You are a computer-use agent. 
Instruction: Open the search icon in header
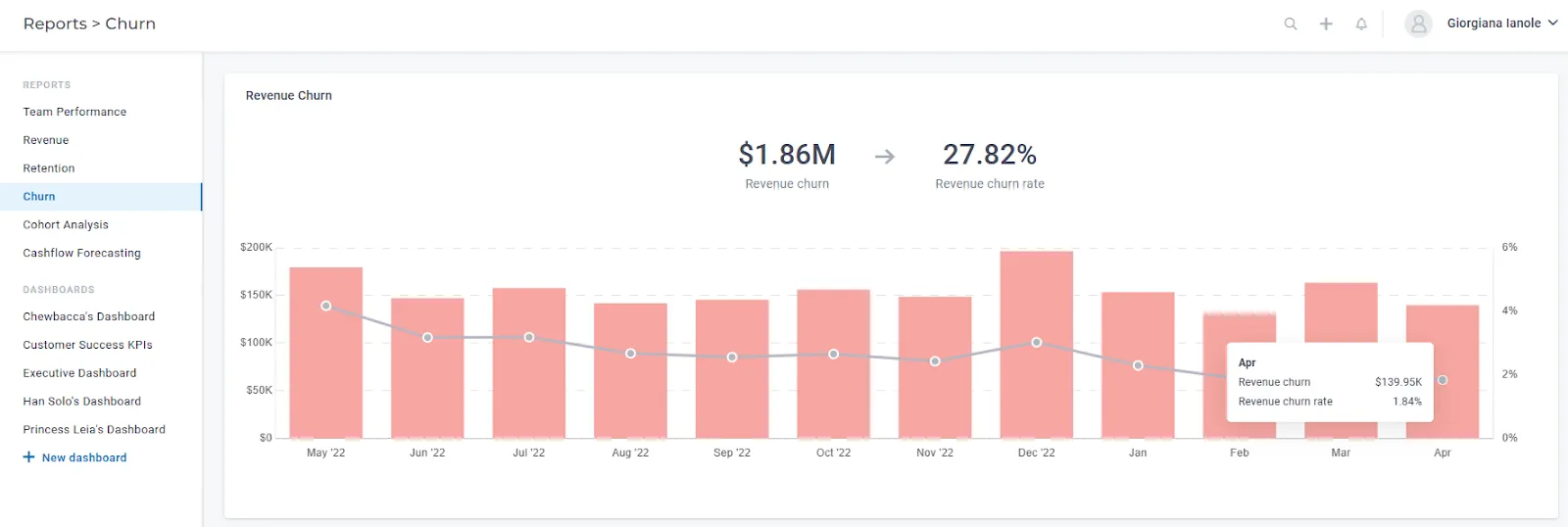[x=1291, y=24]
